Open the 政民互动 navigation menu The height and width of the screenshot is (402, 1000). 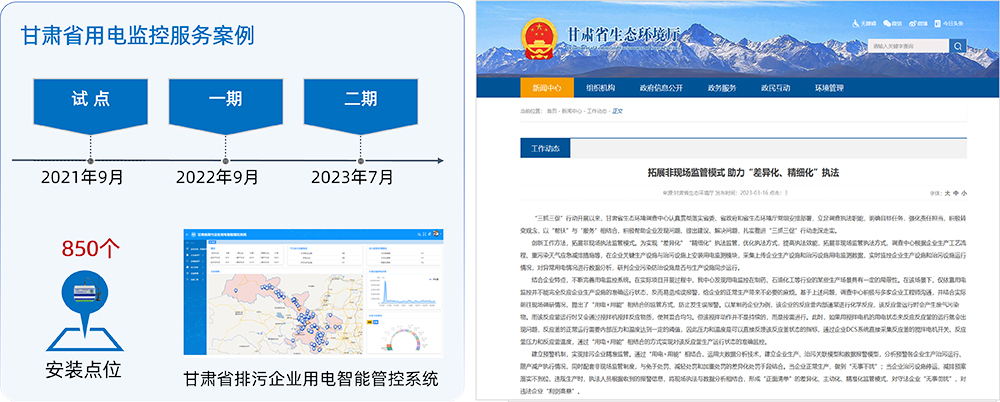point(776,88)
